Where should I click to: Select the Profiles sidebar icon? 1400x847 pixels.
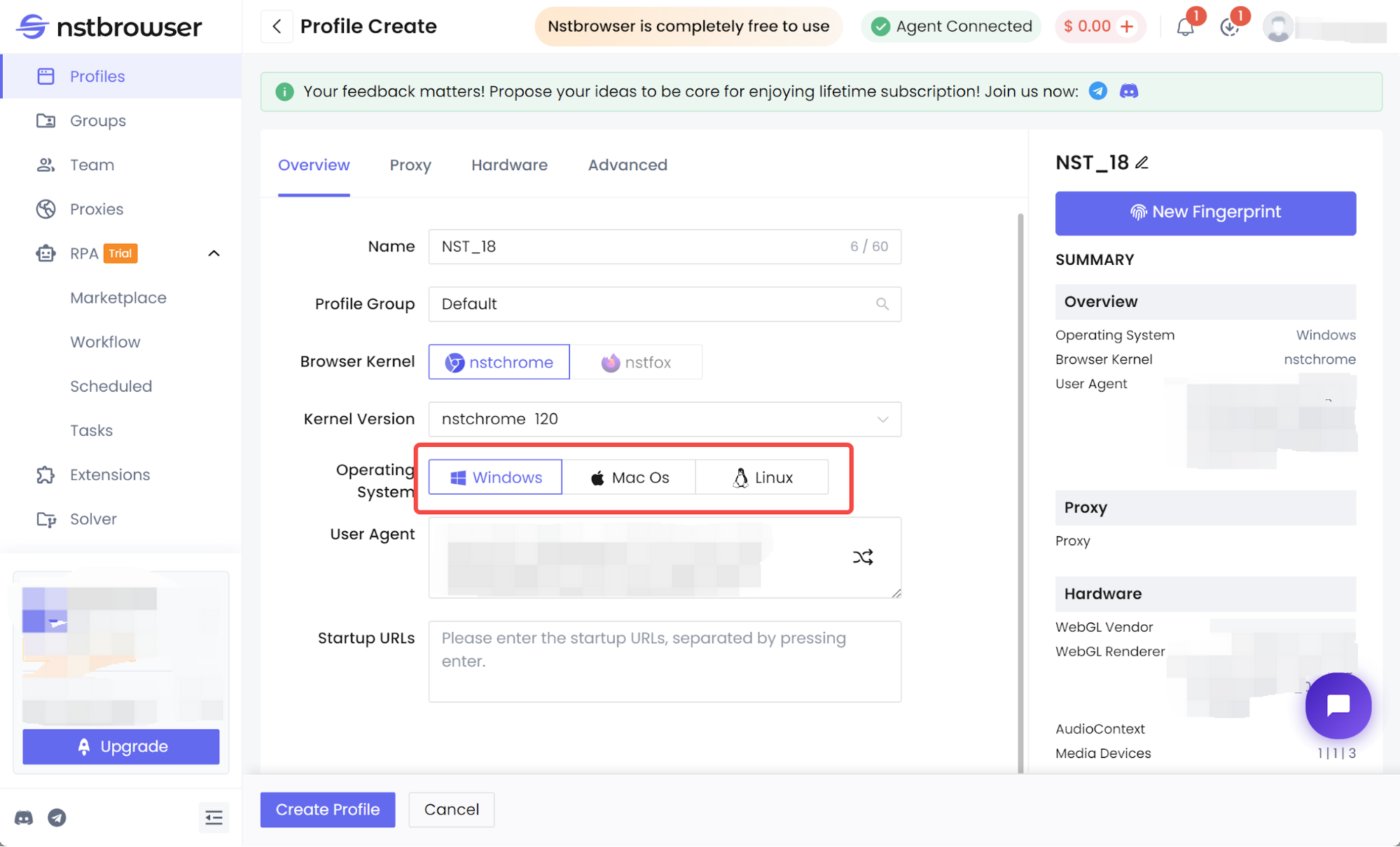[x=46, y=76]
